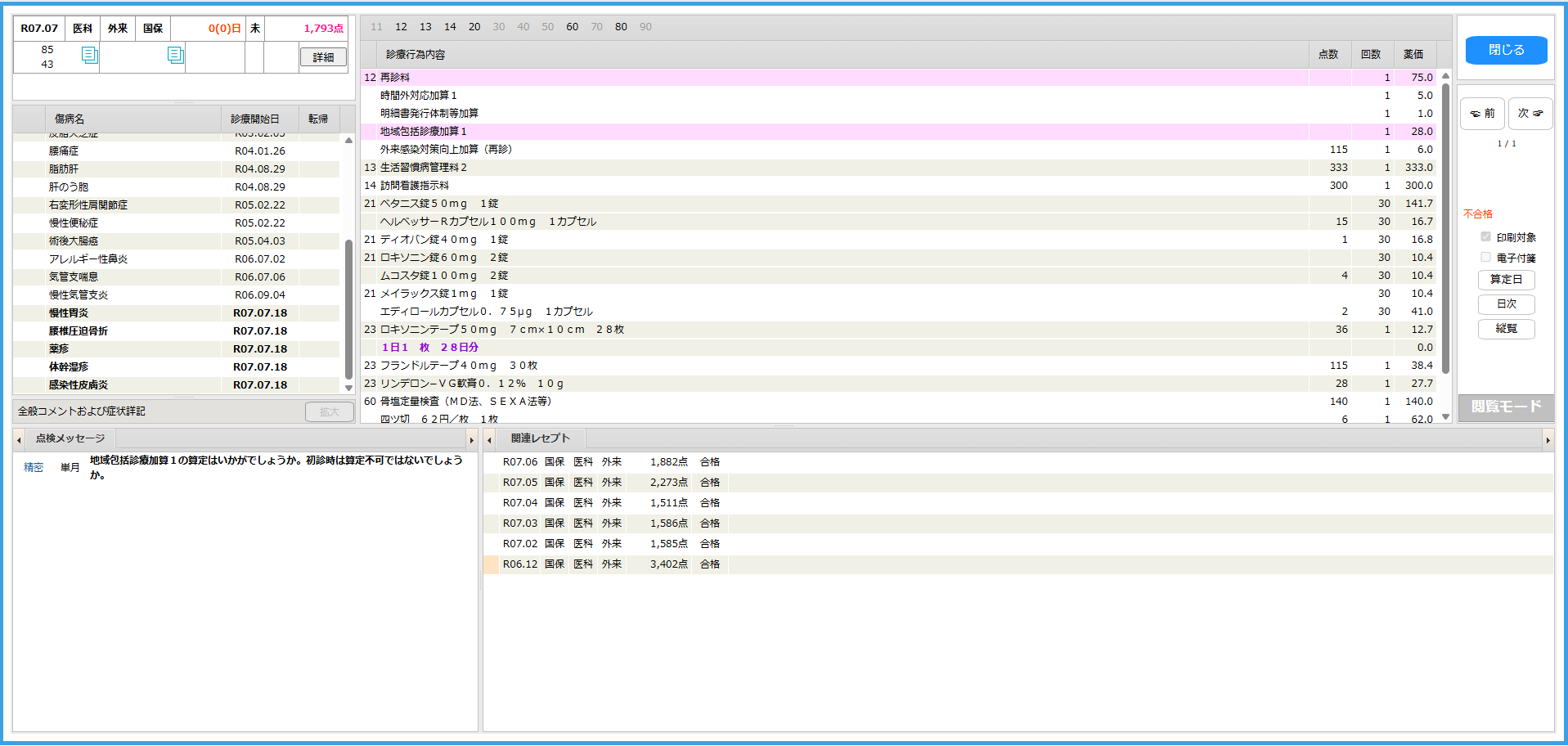The width and height of the screenshot is (1568, 746).
Task: Go to previous receipt with 前 button
Action: (x=1482, y=114)
